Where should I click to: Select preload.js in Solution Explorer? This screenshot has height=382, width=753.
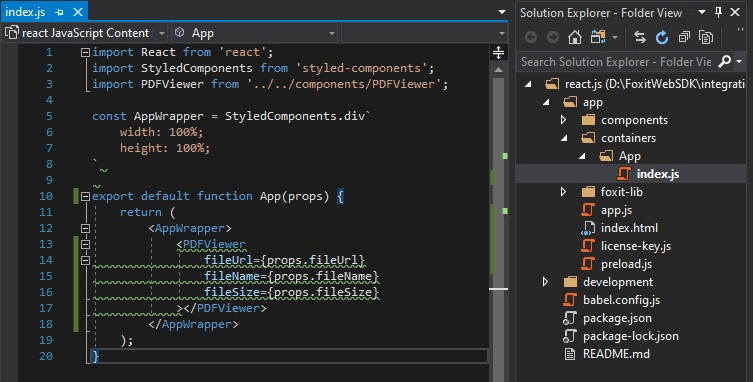point(626,264)
